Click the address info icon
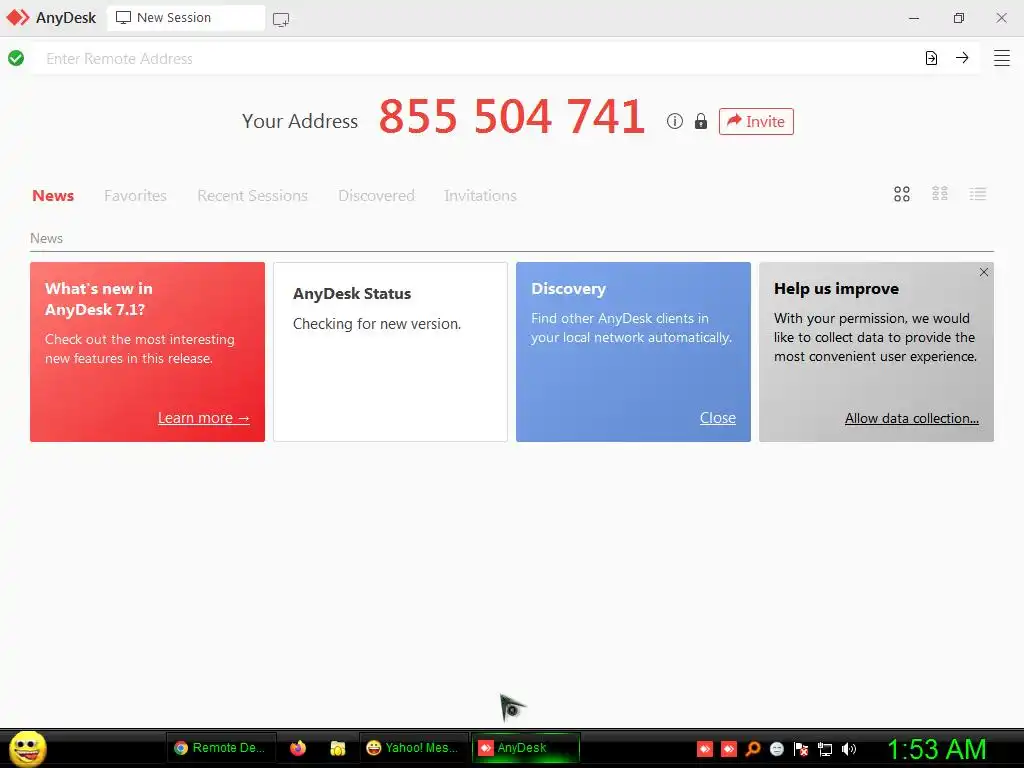The height and width of the screenshot is (768, 1024). click(x=675, y=121)
